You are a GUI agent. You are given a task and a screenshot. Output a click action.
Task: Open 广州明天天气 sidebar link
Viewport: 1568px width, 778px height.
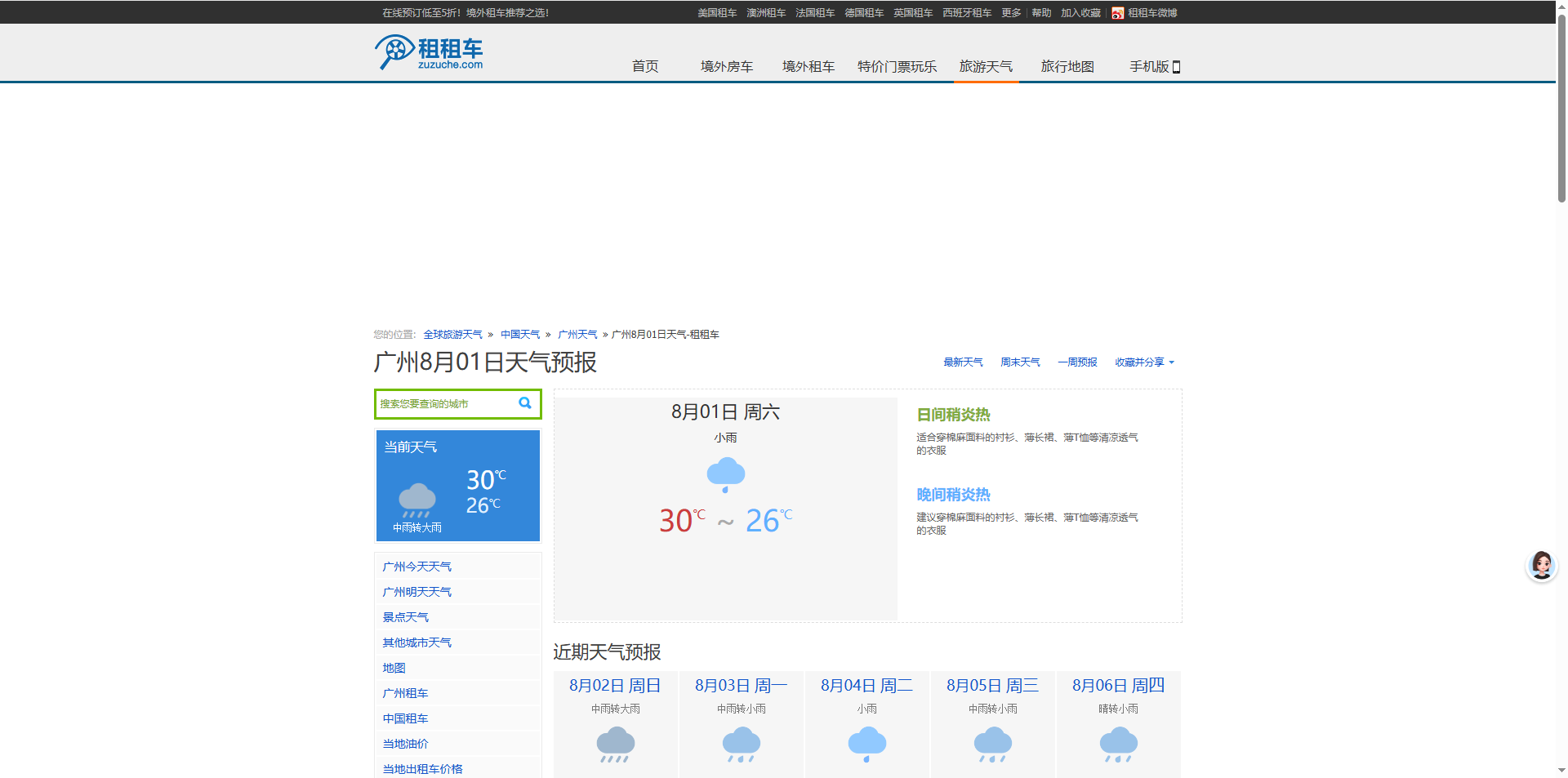[416, 592]
